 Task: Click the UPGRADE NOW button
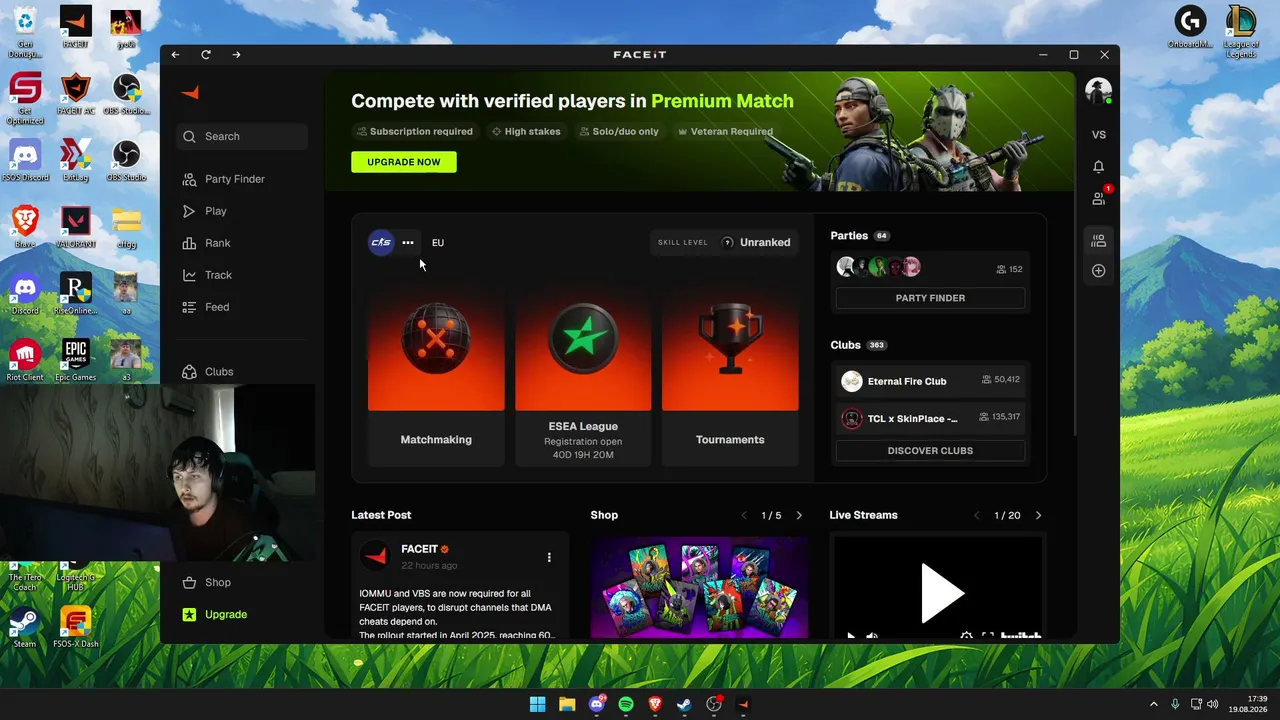pos(404,162)
